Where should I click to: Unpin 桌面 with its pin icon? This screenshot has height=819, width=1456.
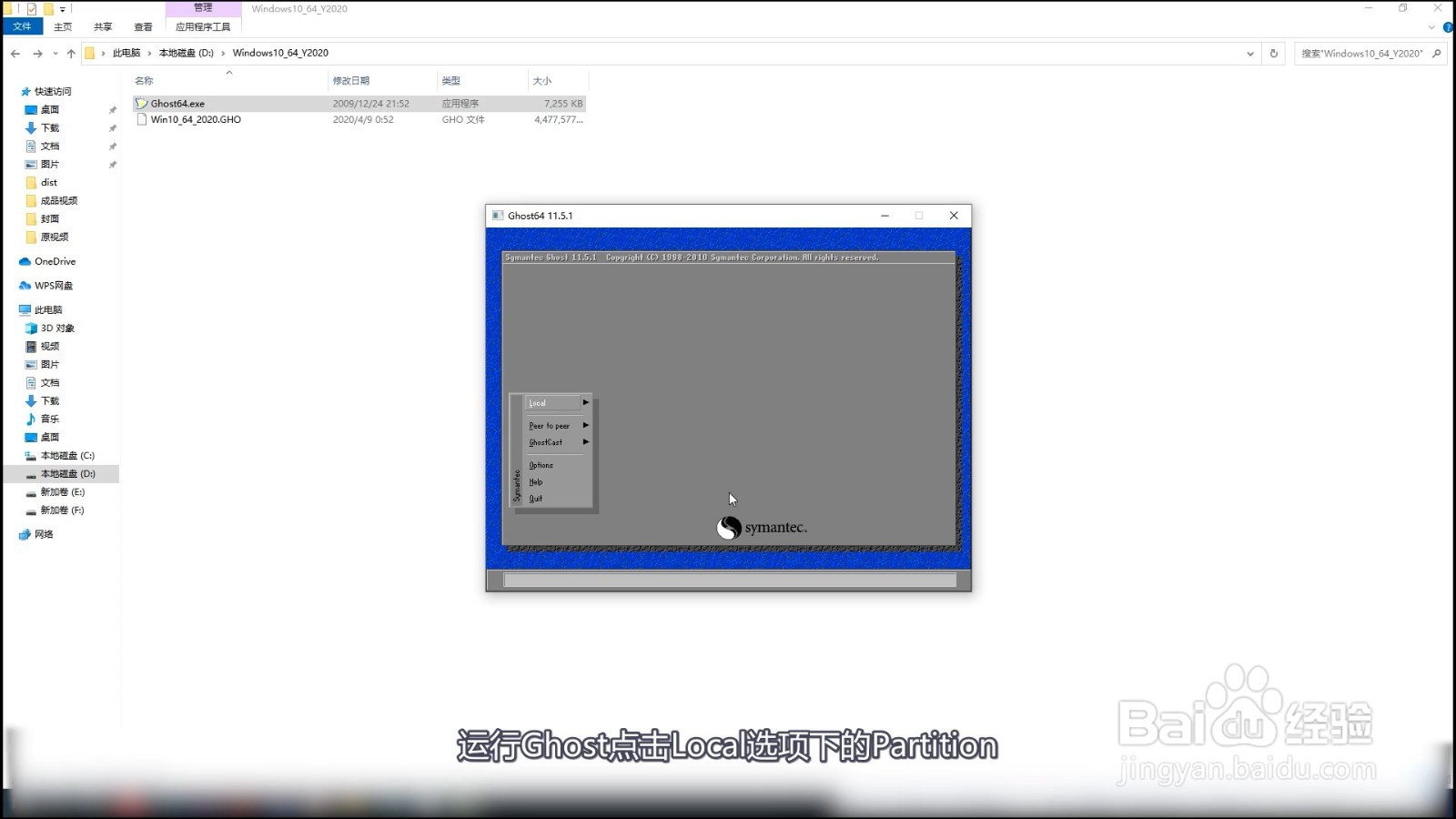[113, 110]
